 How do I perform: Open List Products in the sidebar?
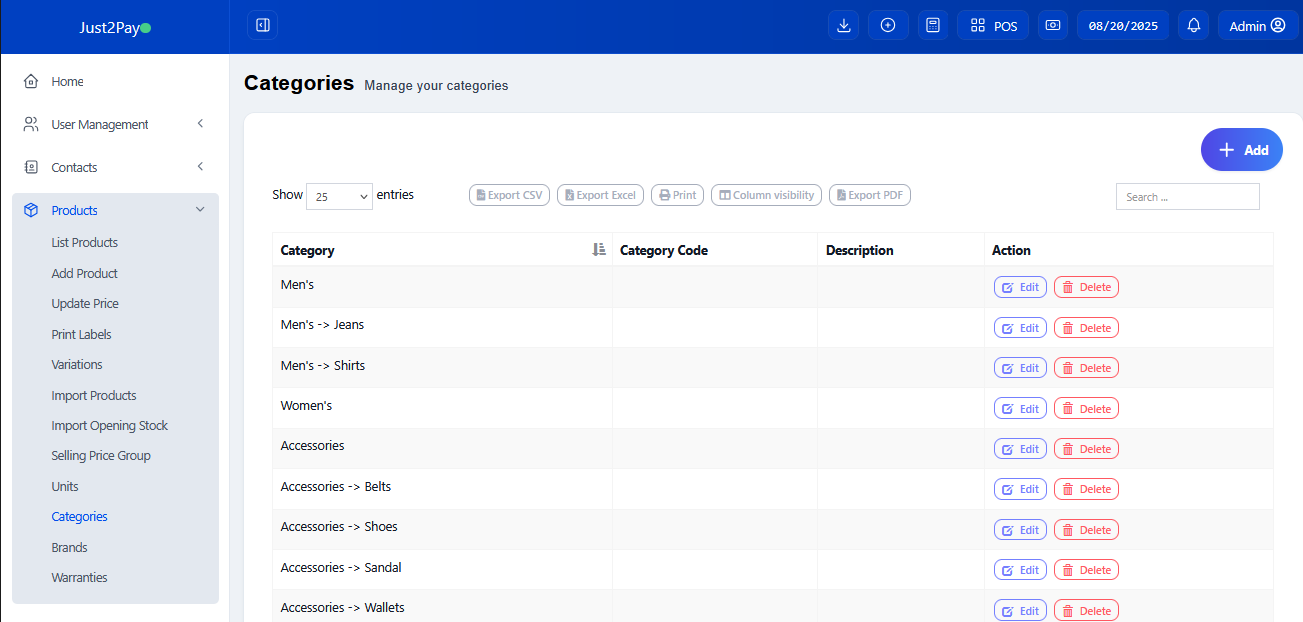(x=85, y=243)
